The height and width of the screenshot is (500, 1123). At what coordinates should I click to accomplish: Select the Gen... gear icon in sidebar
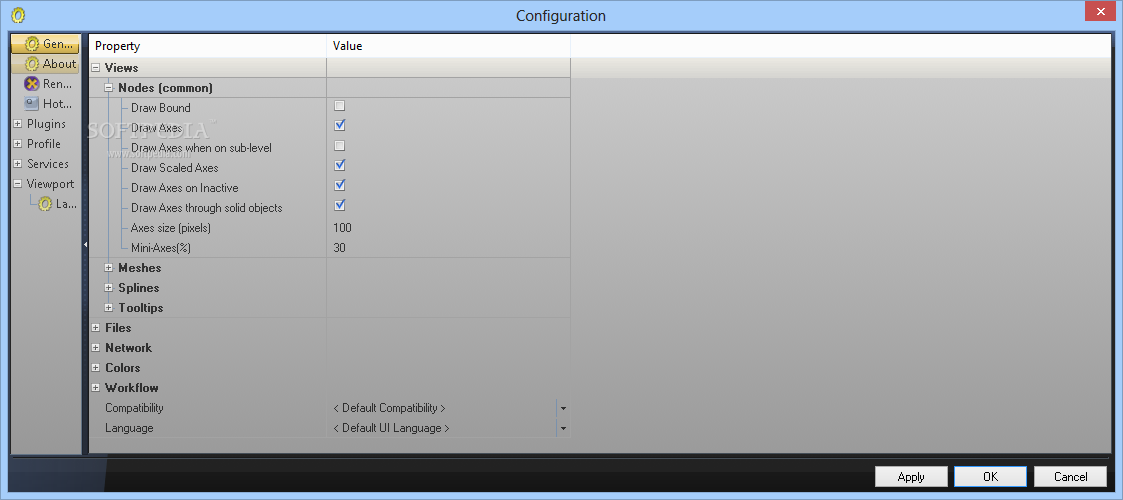pyautogui.click(x=32, y=44)
